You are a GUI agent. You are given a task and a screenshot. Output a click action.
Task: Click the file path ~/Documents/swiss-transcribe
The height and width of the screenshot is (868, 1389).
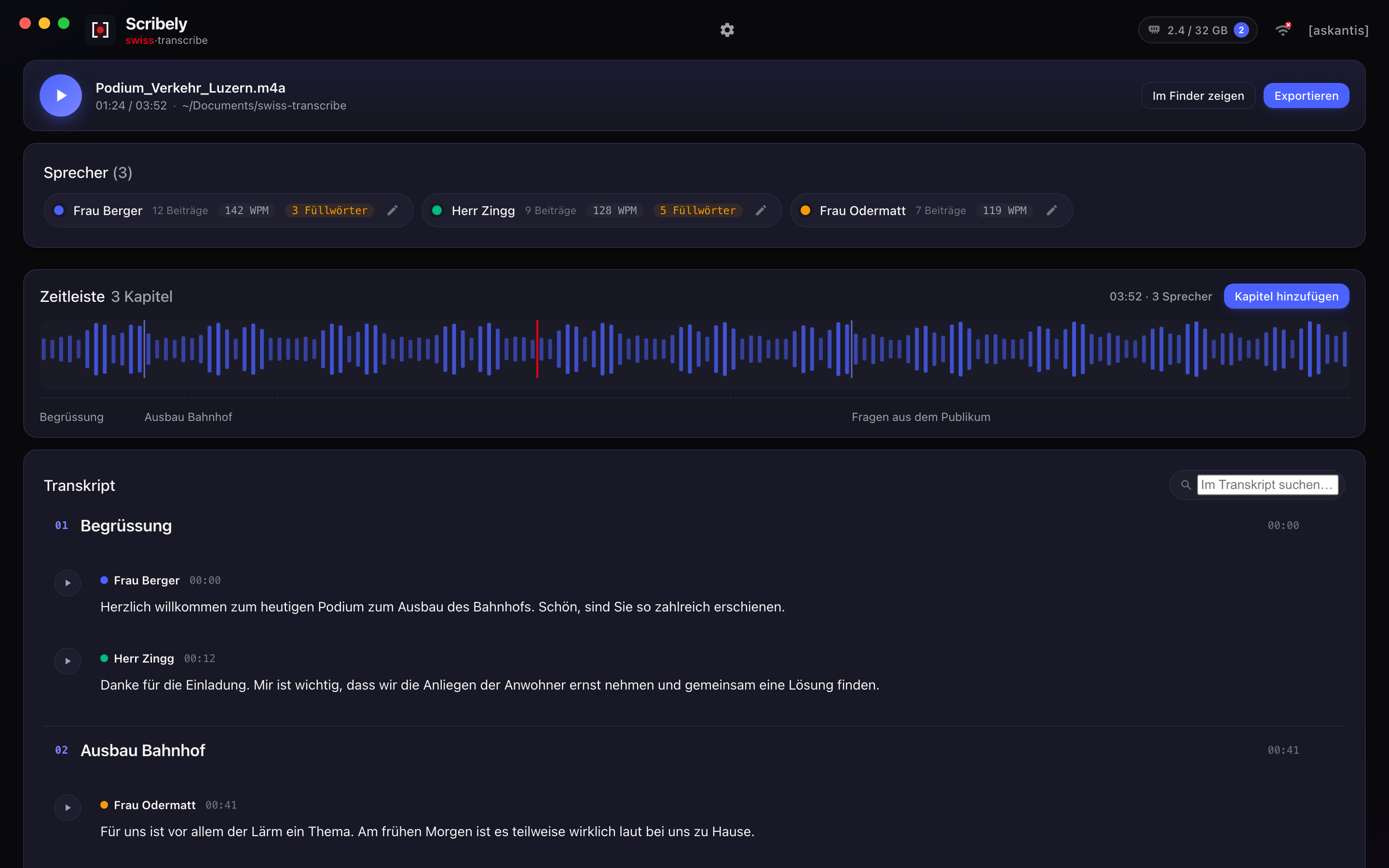click(x=264, y=106)
